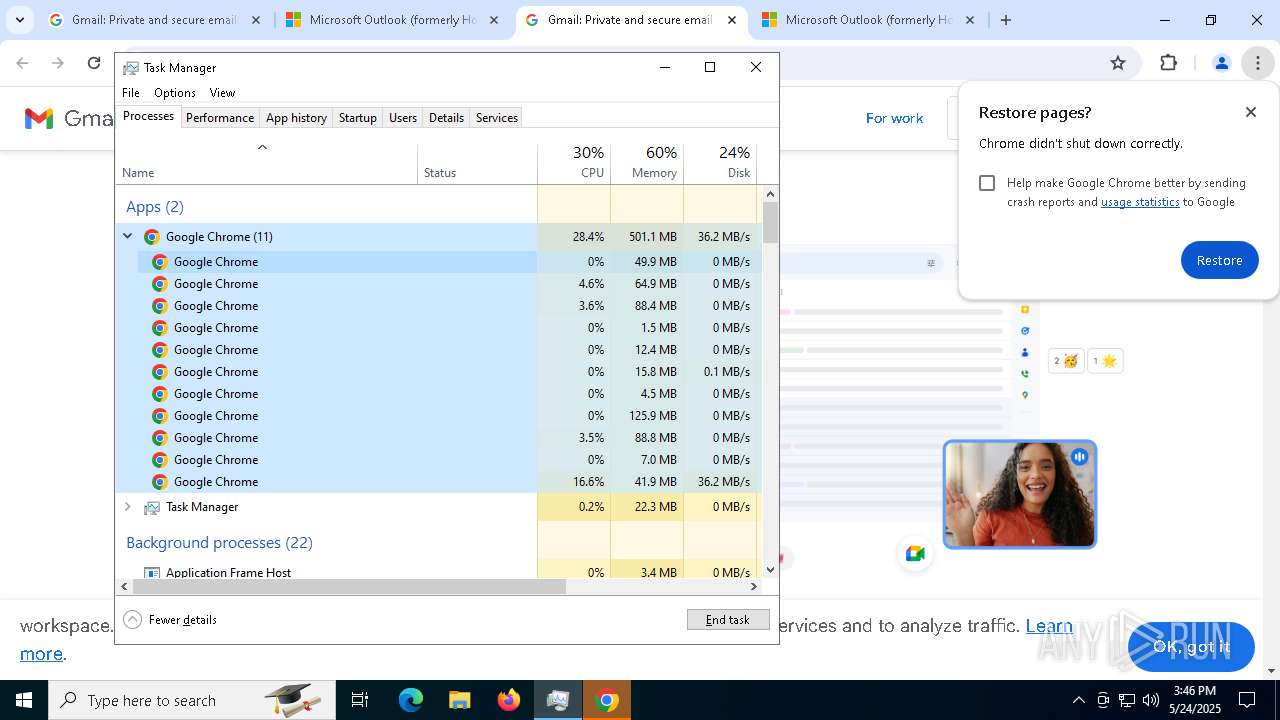
Task: Open File Explorer from the taskbar
Action: click(459, 700)
